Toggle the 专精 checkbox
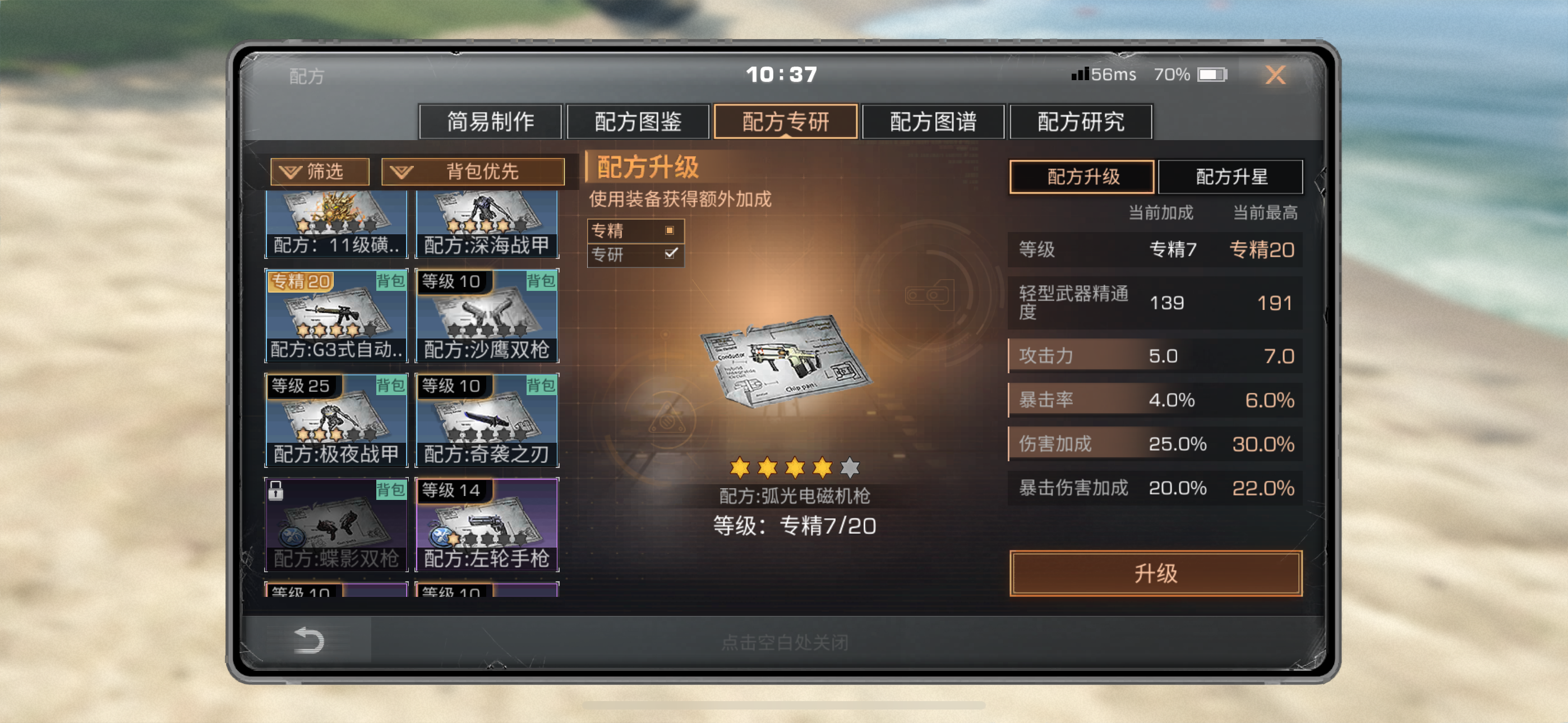The width and height of the screenshot is (1568, 723). 670,231
